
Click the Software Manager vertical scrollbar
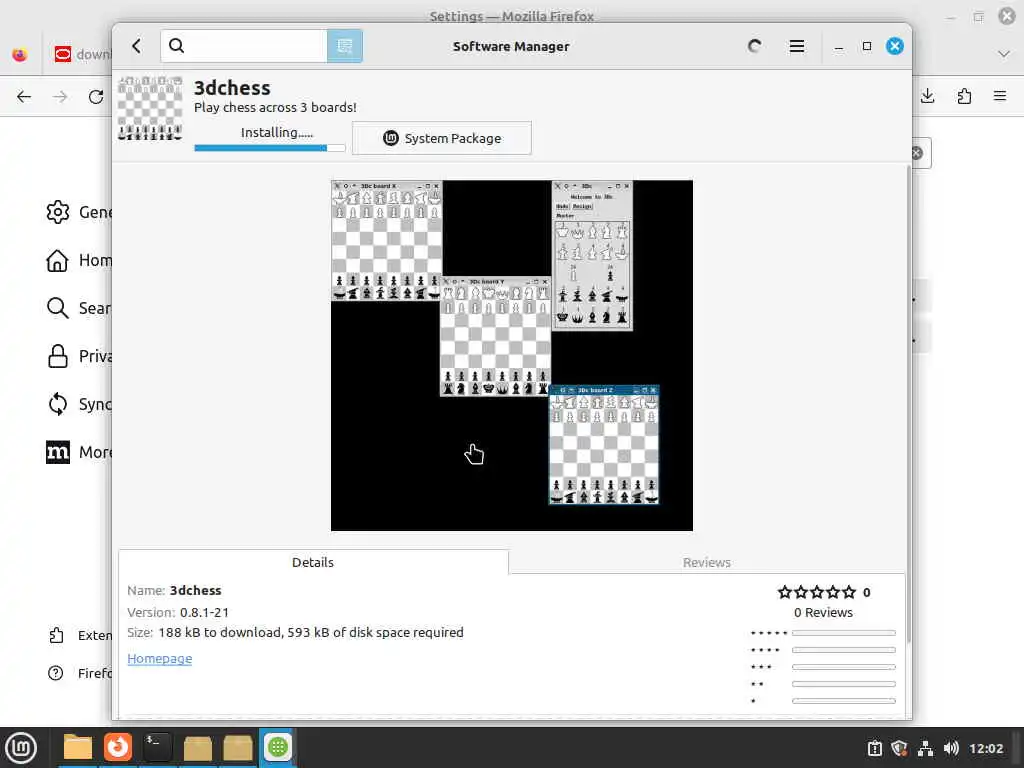908,405
